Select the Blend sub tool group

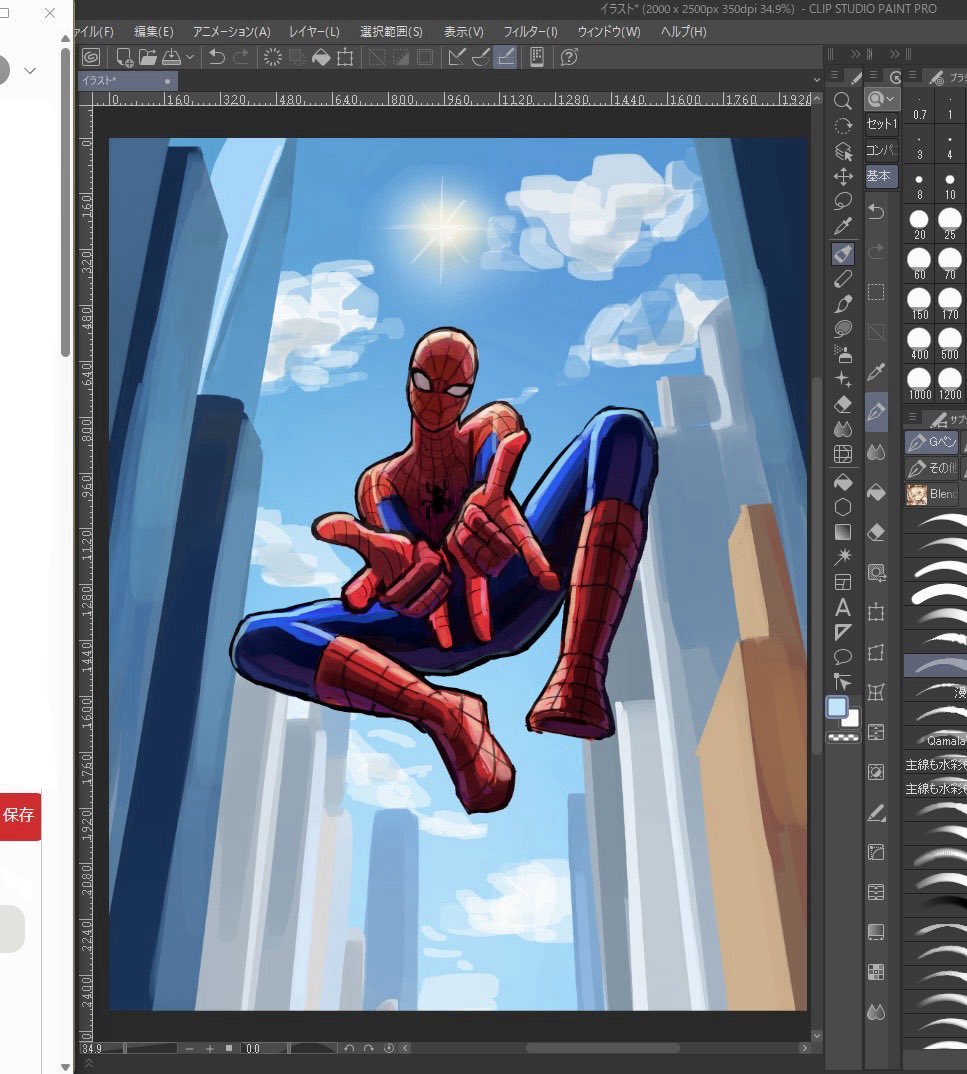[x=932, y=494]
